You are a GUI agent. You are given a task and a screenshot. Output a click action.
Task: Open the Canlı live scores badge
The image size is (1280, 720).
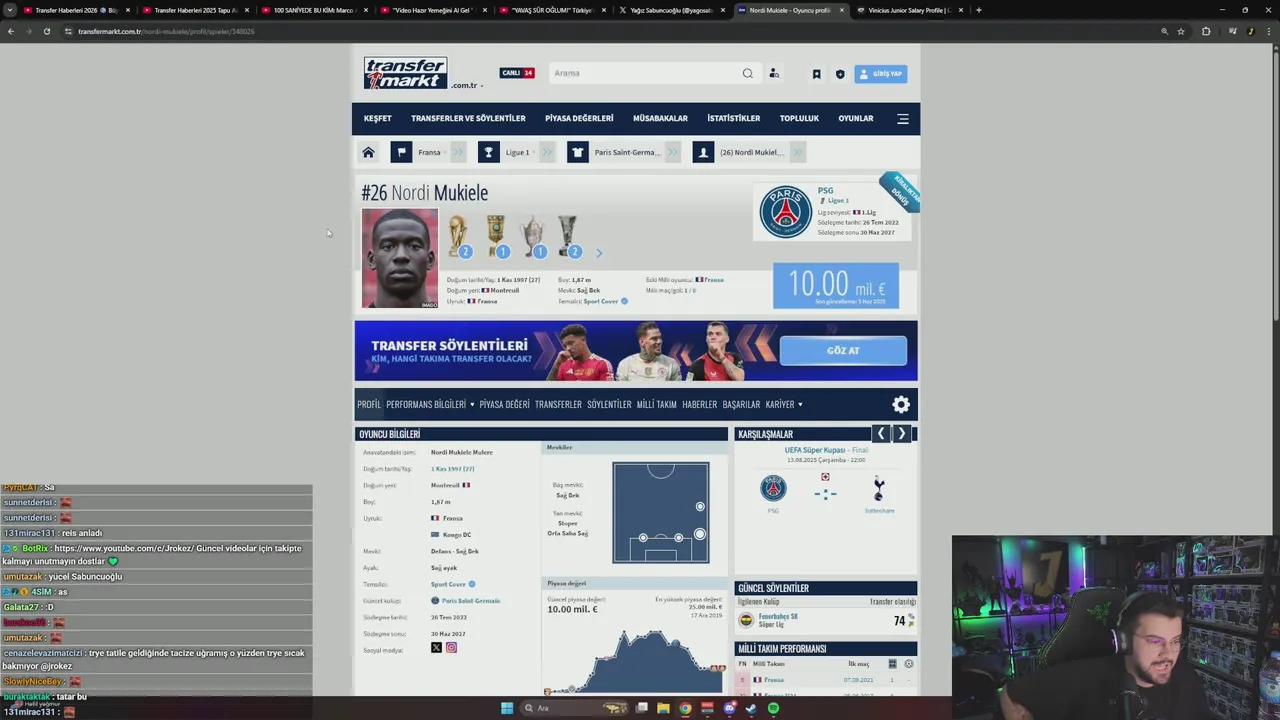(517, 73)
